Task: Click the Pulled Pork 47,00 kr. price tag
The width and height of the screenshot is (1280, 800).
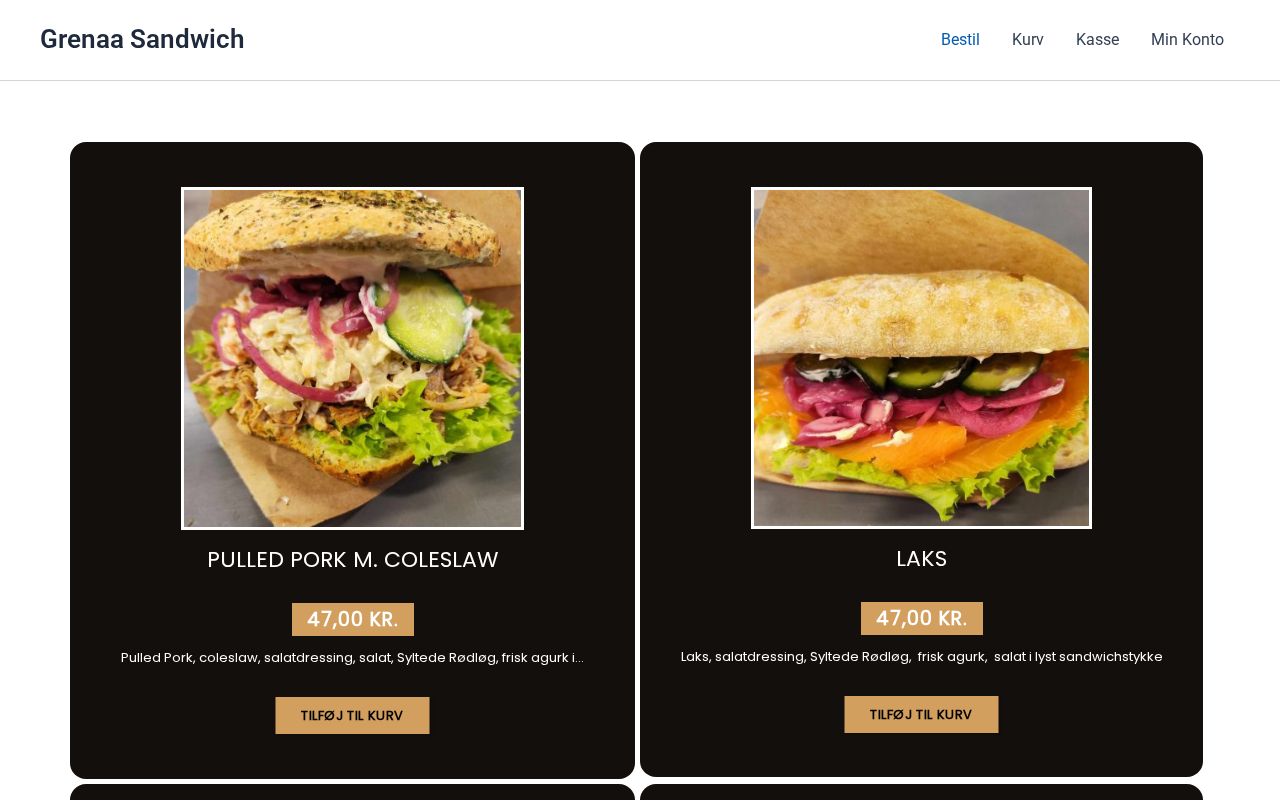Action: click(x=352, y=619)
